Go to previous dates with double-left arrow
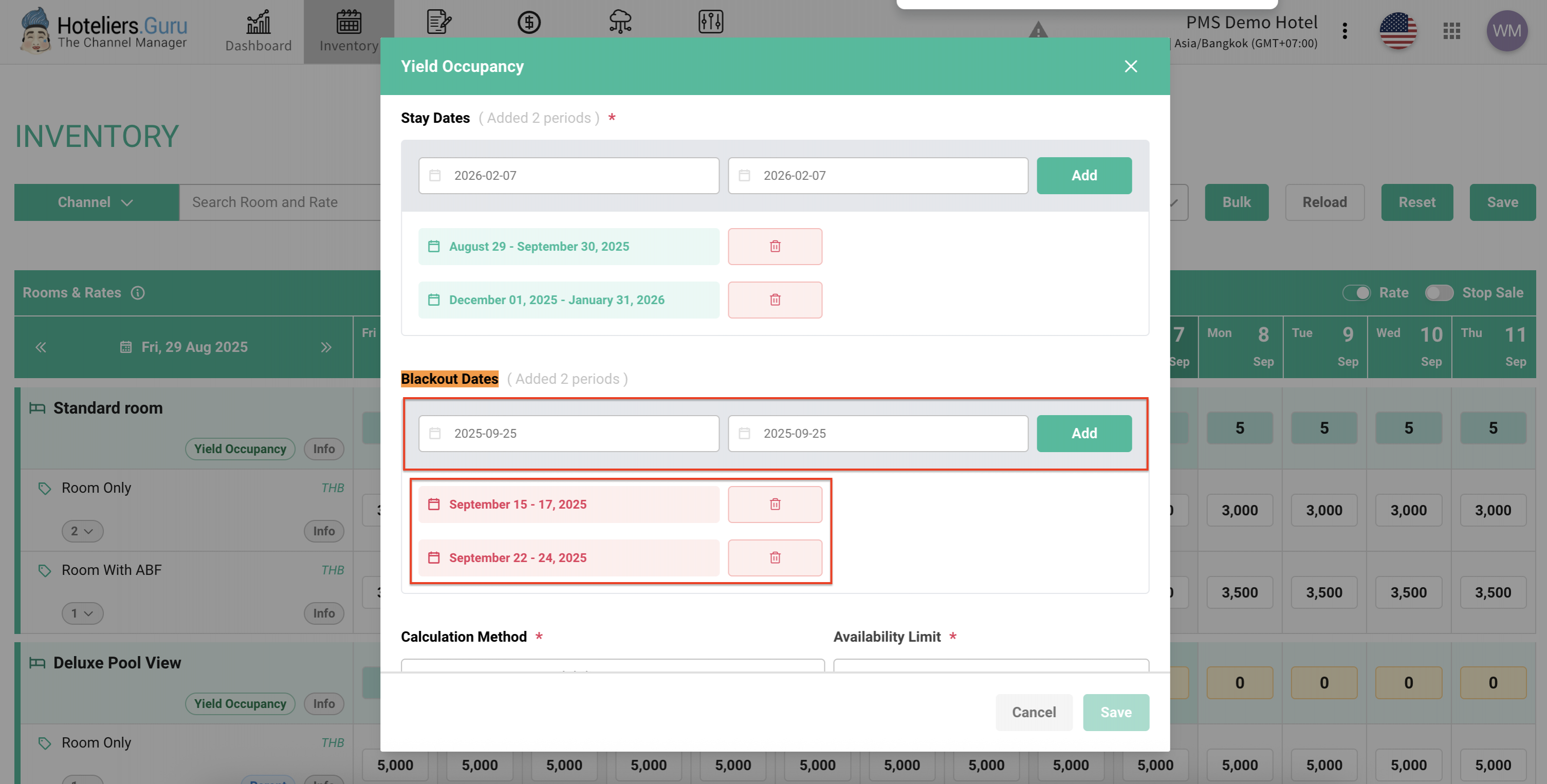 (41, 347)
